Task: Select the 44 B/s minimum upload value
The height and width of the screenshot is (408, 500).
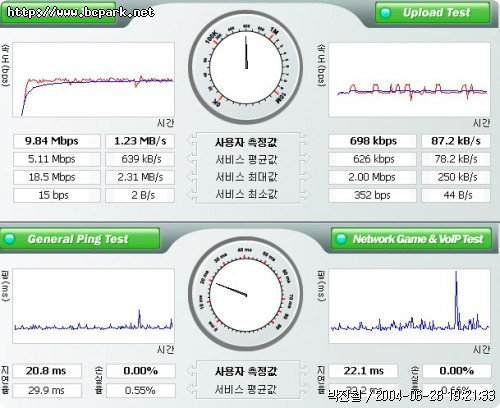Action: click(456, 195)
